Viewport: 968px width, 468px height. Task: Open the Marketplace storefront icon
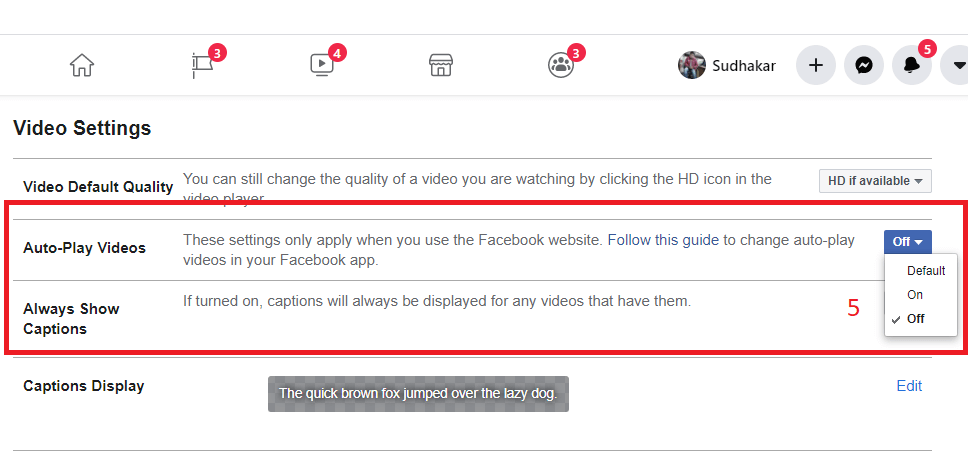pos(441,65)
